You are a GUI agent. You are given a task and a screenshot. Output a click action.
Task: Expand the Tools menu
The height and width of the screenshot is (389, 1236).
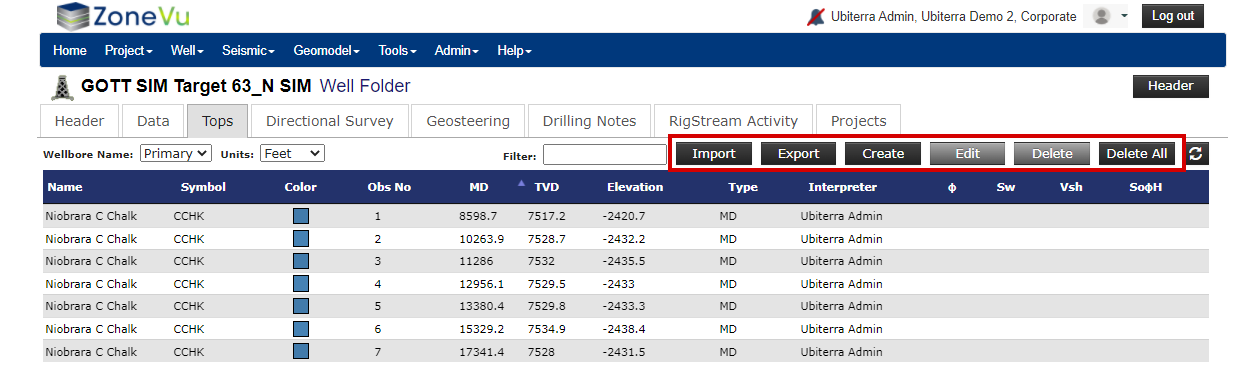397,50
